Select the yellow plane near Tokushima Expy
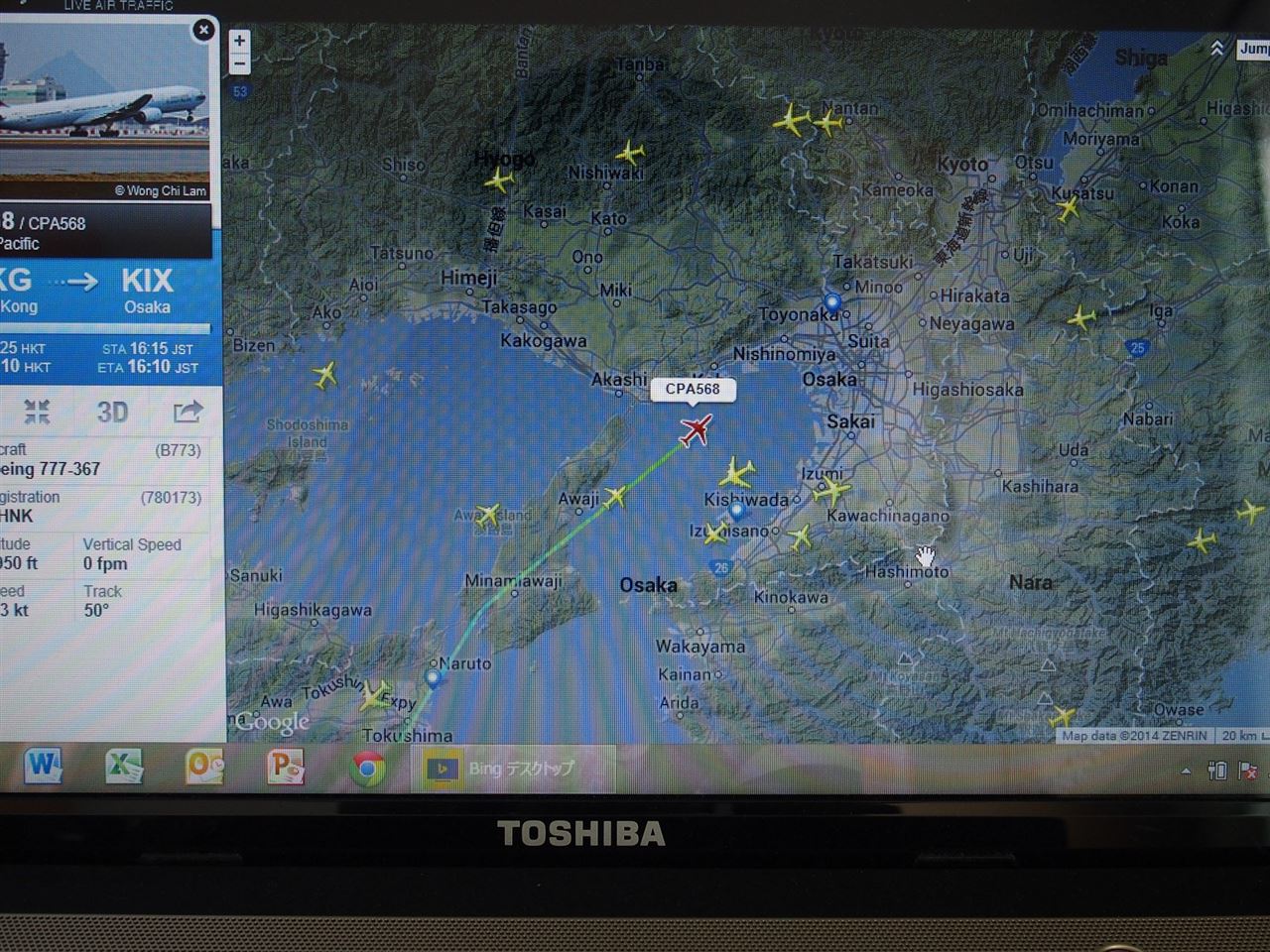Image resolution: width=1270 pixels, height=952 pixels. tap(373, 695)
